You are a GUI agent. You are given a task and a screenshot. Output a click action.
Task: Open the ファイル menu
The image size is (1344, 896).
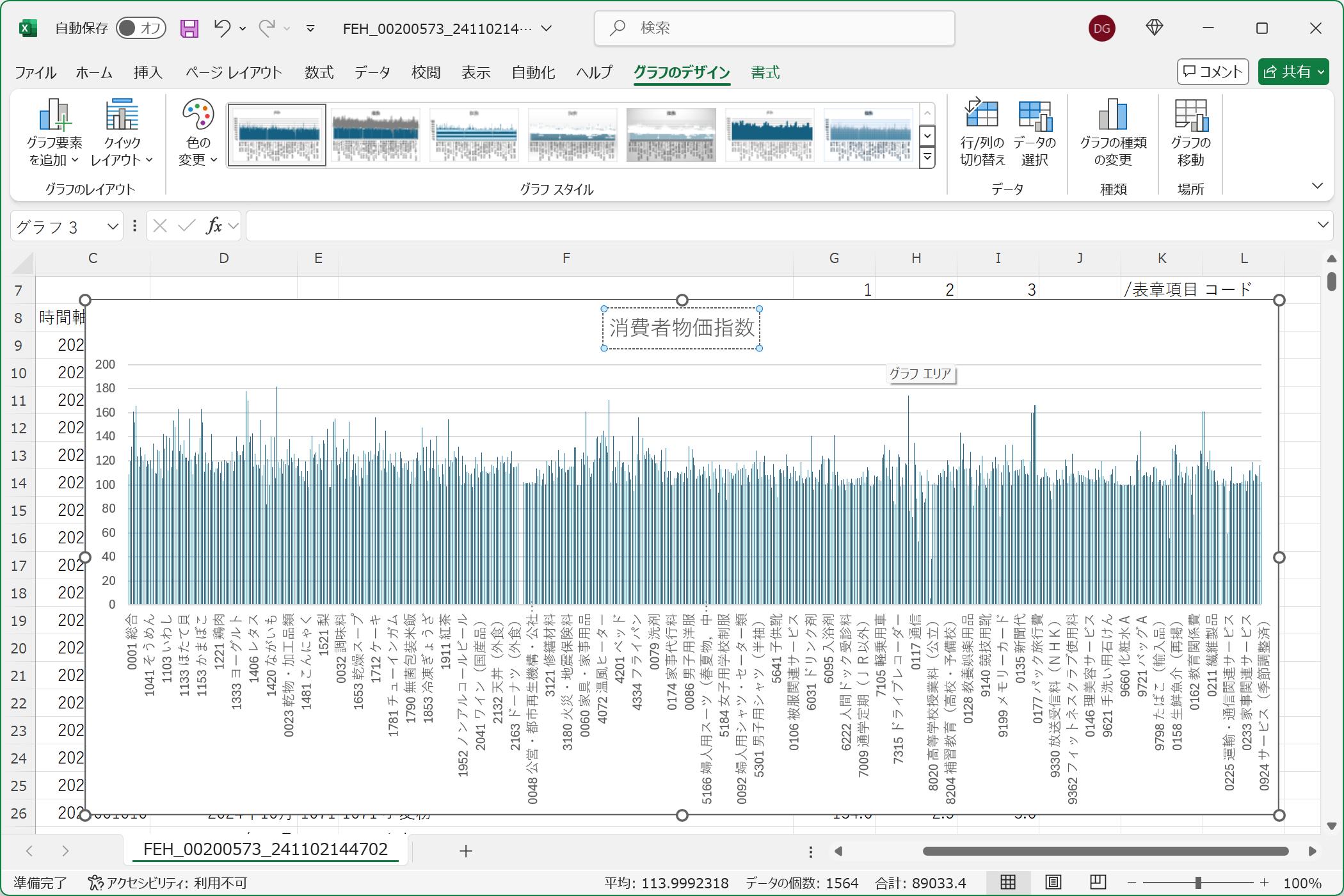pyautogui.click(x=36, y=72)
